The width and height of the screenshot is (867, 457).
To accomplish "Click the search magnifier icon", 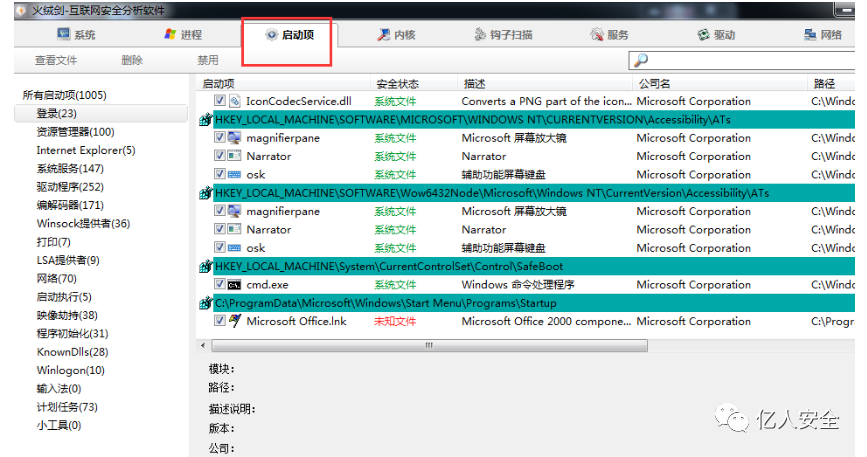I will point(641,60).
